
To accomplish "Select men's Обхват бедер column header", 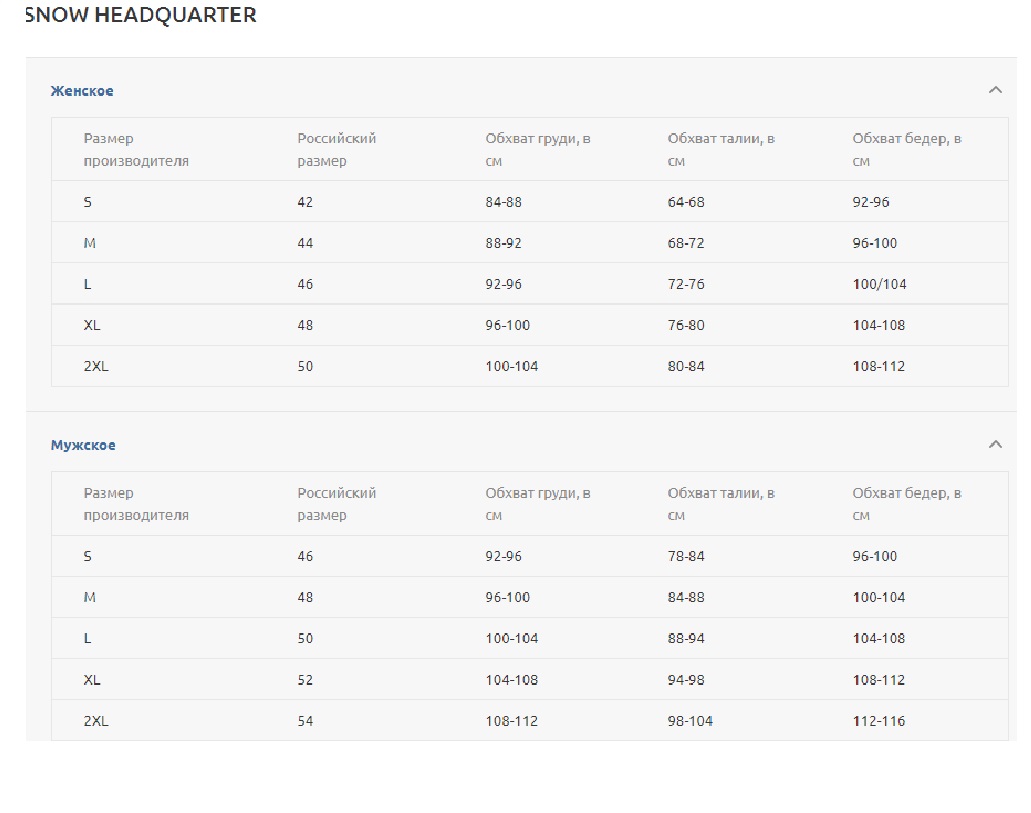I will coord(906,504).
